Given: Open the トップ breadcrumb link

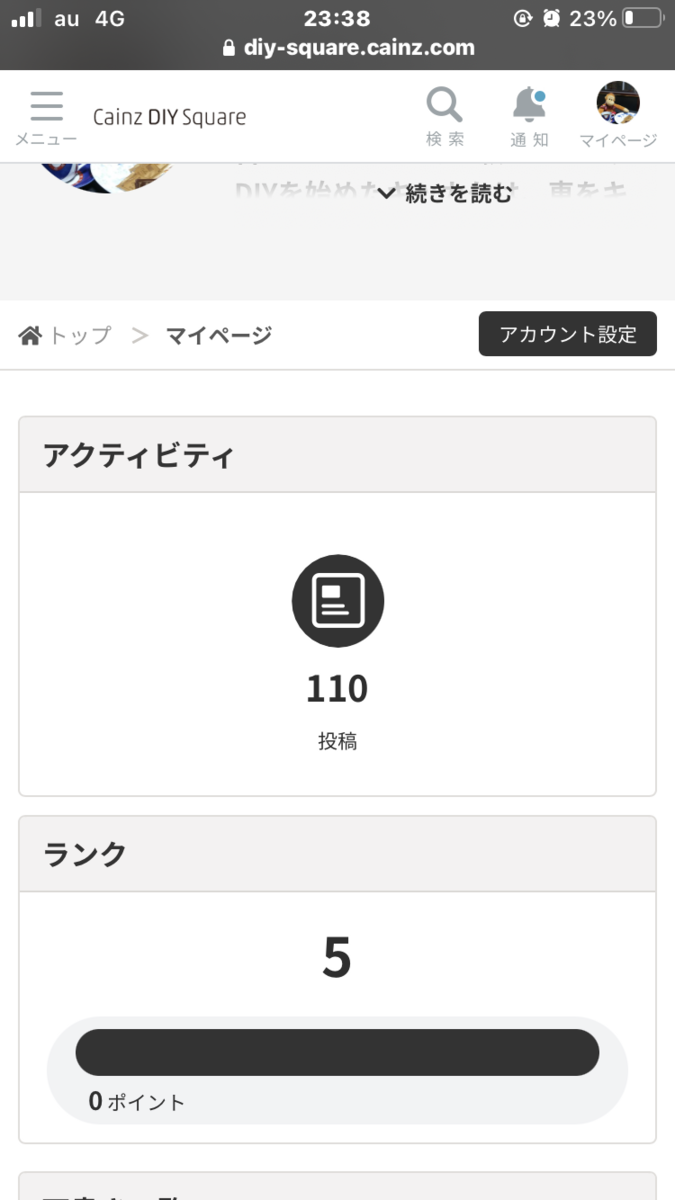Looking at the screenshot, I should click(79, 335).
